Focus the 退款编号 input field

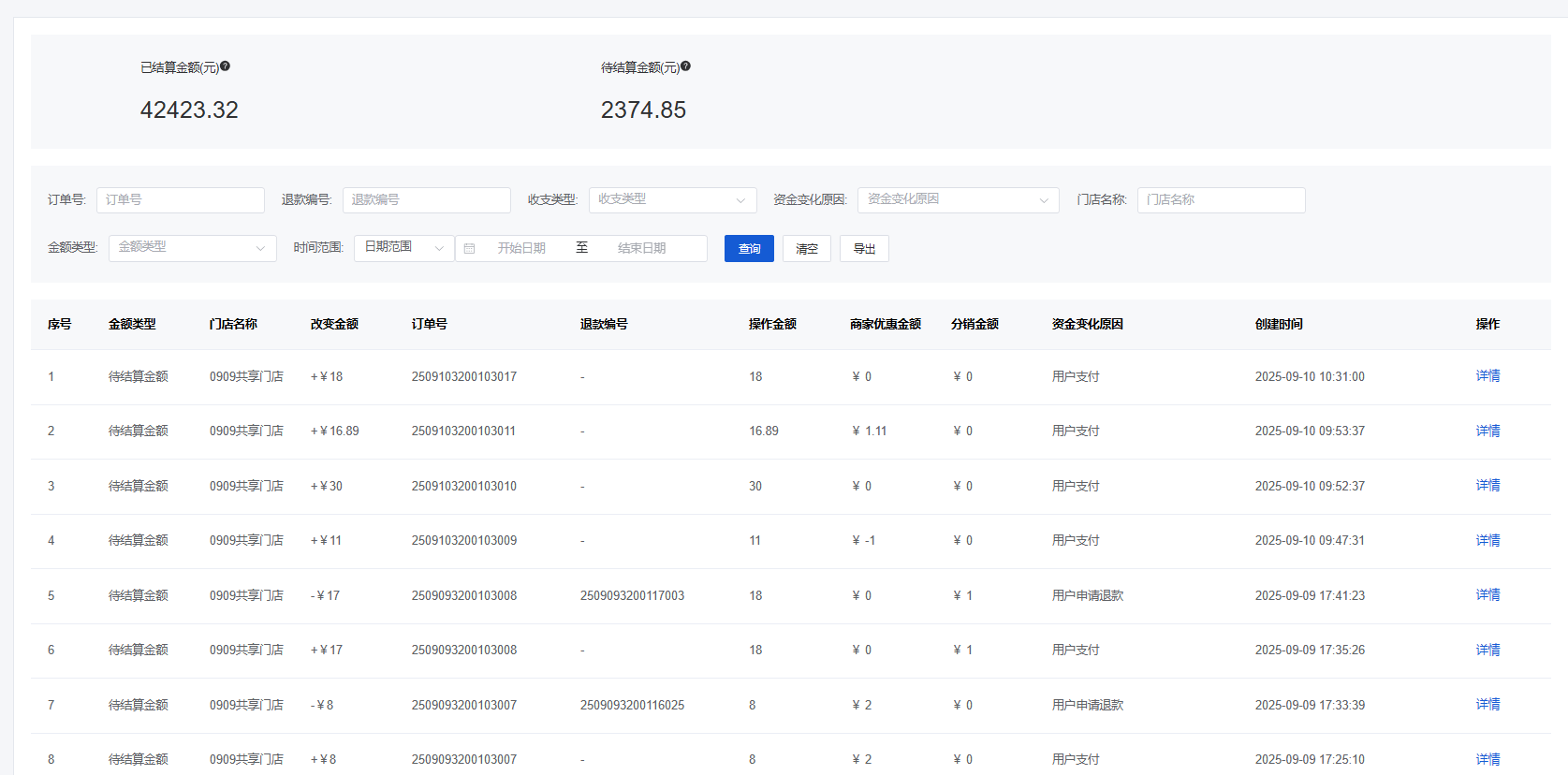427,200
